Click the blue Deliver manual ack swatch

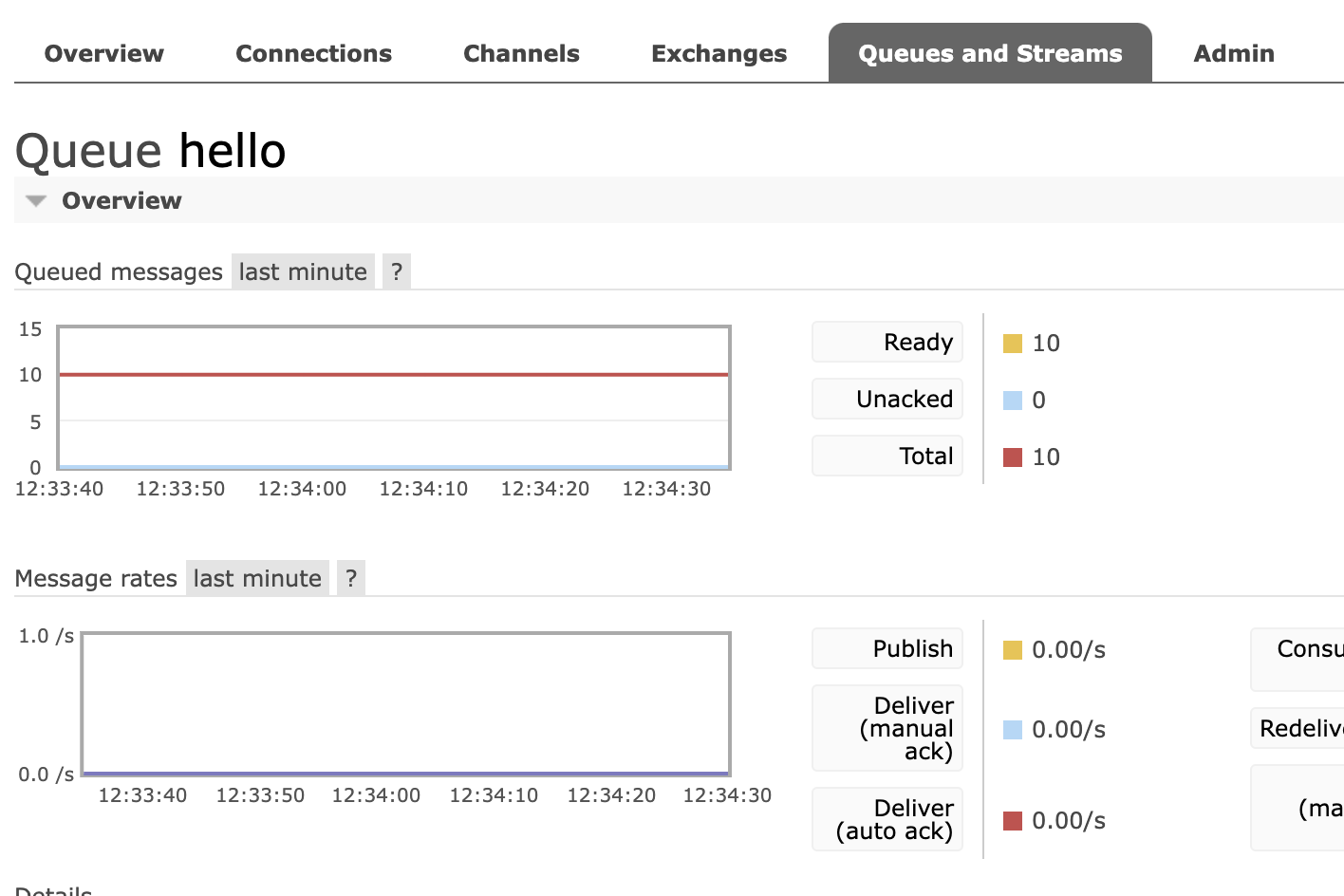(x=1013, y=730)
